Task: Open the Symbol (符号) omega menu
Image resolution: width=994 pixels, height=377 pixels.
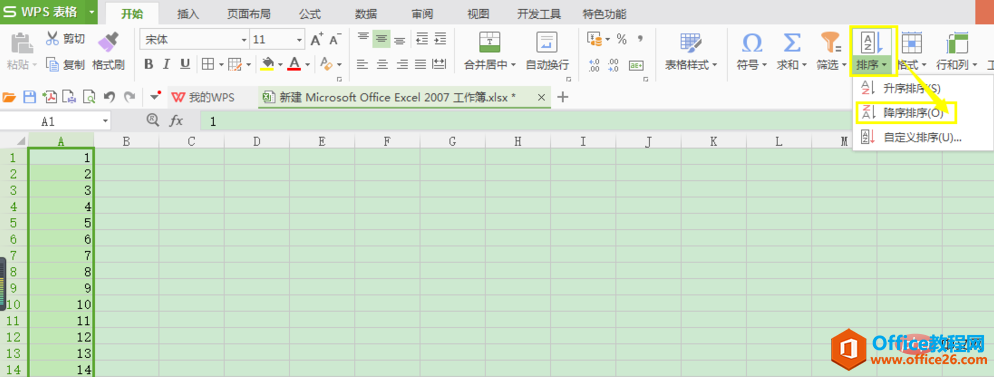Action: (752, 51)
